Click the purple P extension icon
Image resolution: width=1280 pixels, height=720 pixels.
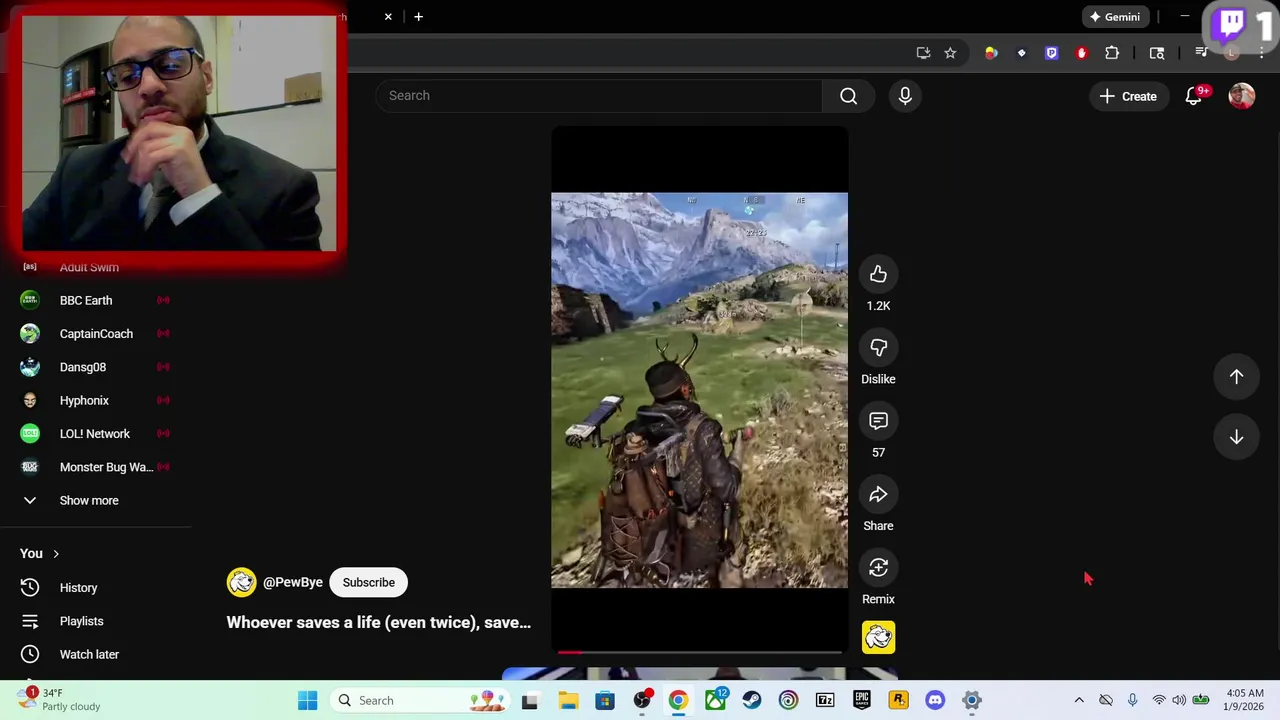(1051, 53)
